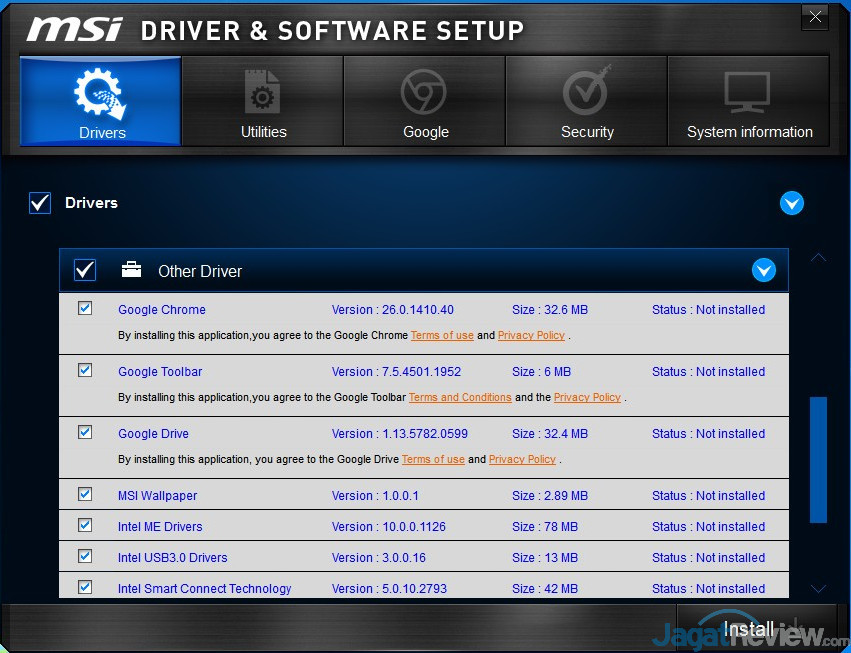Click the briefcase icon beside Other Driver

tap(131, 270)
